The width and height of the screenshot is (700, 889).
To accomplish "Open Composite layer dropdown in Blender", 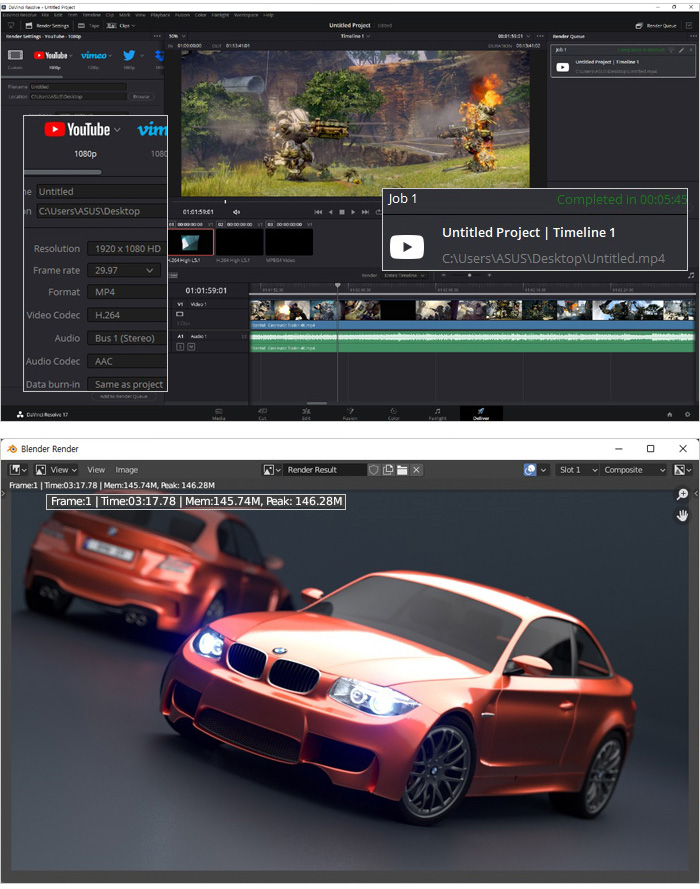I will [634, 469].
